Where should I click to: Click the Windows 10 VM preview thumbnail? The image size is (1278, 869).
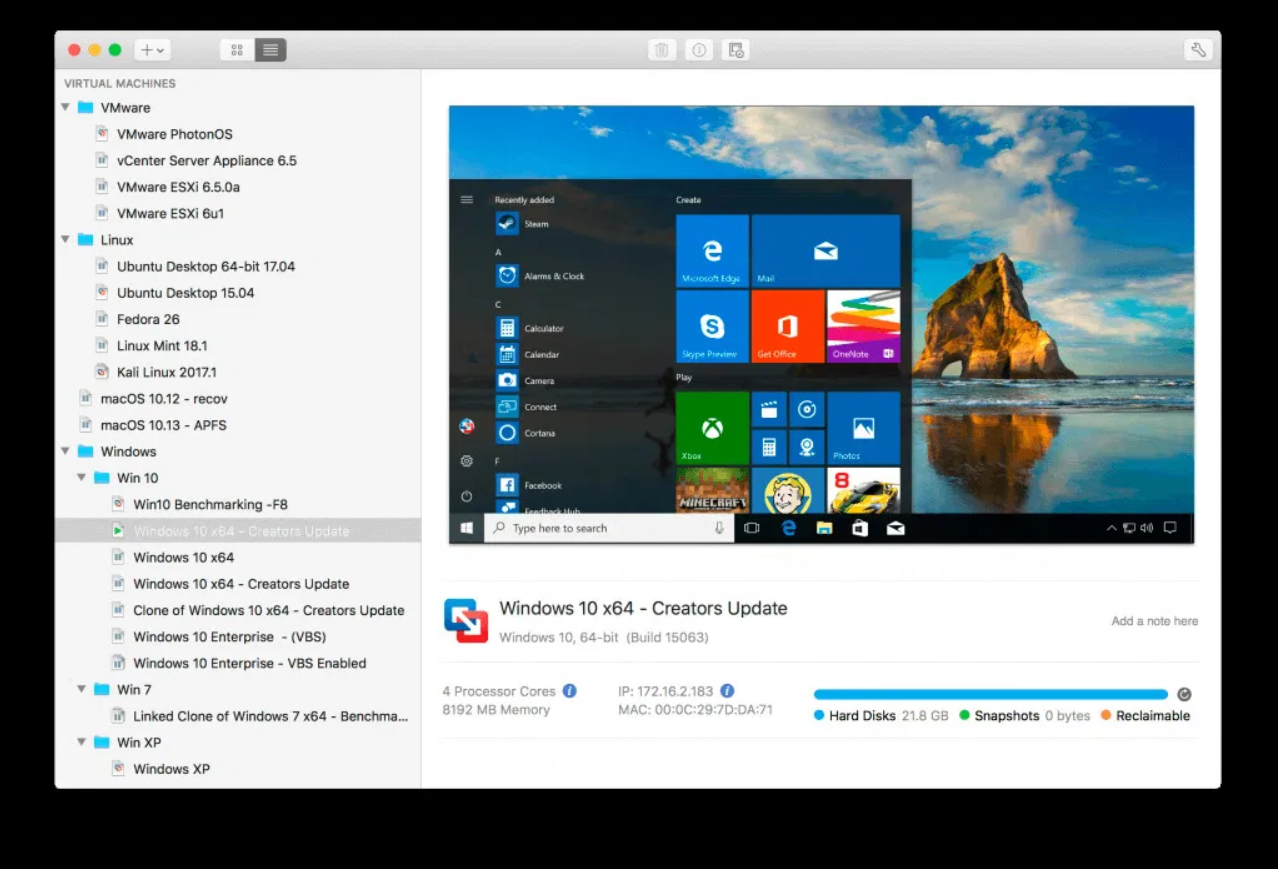[820, 323]
